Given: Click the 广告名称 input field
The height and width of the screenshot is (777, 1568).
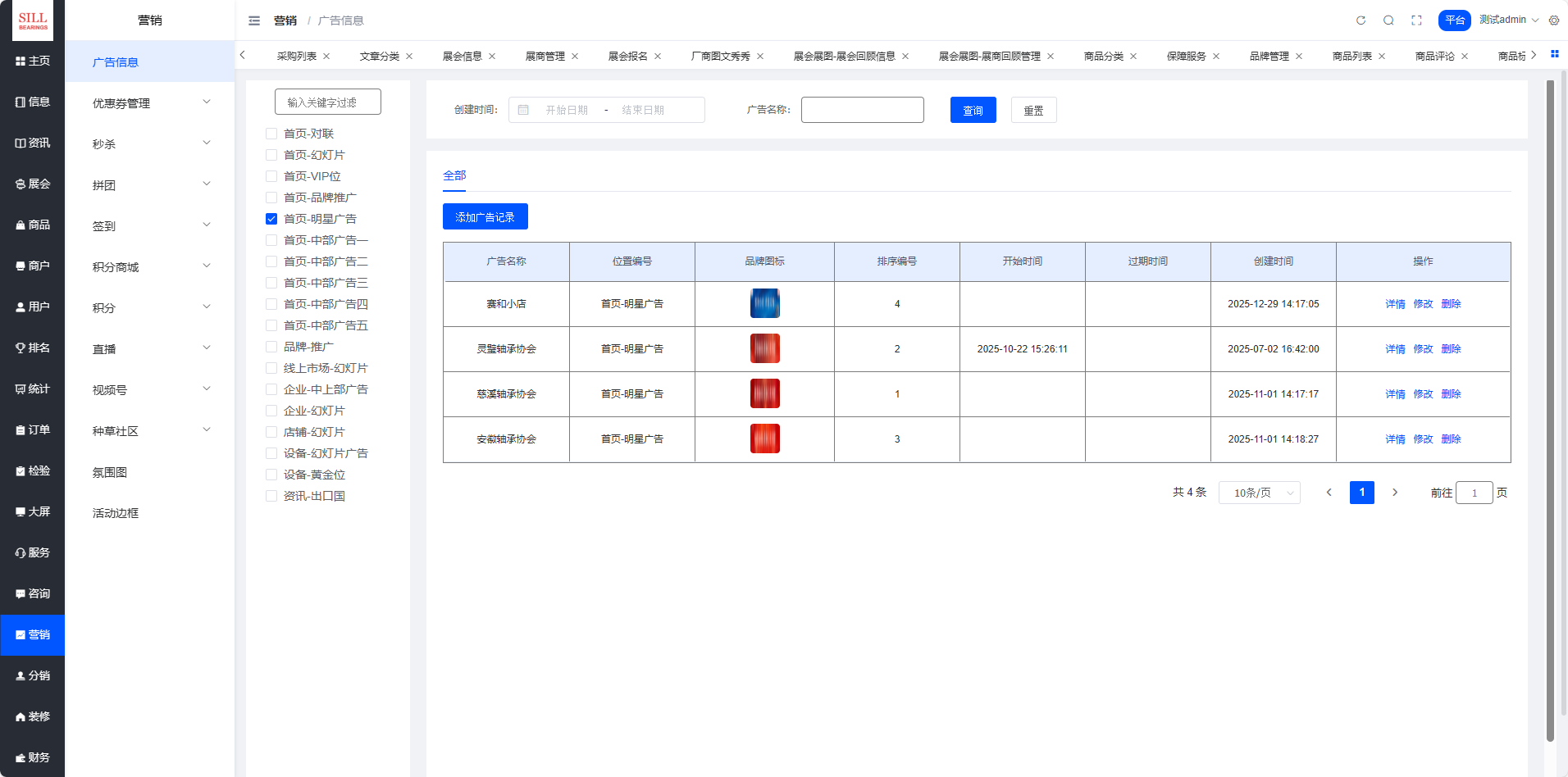Looking at the screenshot, I should point(862,110).
